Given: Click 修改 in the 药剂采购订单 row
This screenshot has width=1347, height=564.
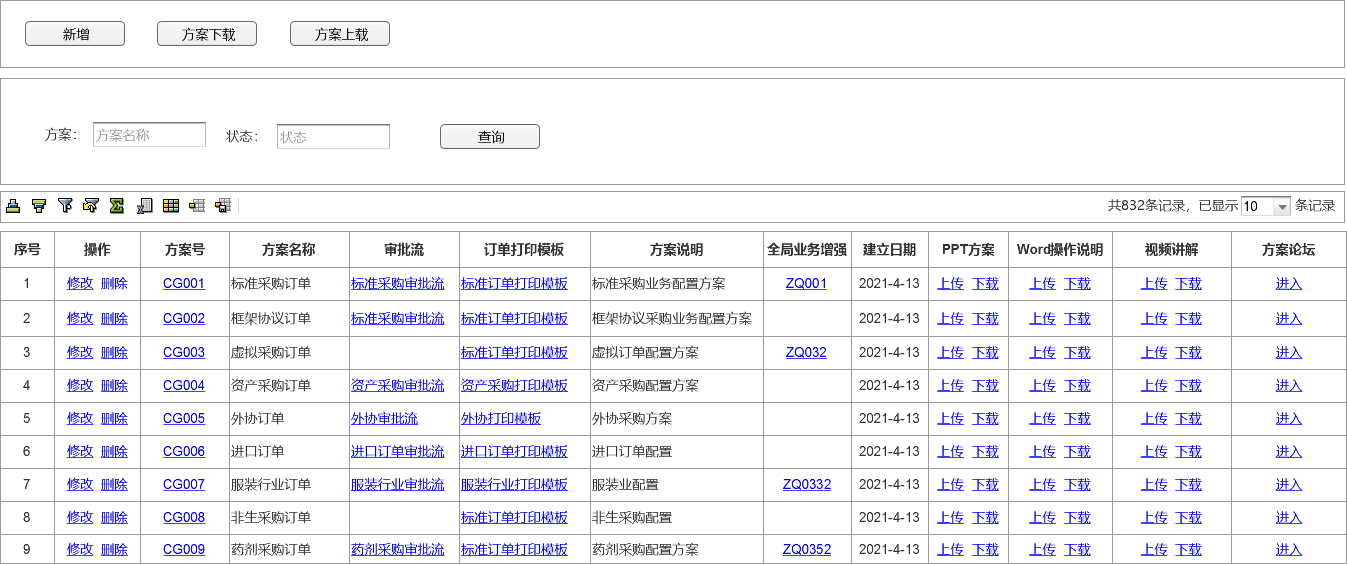Looking at the screenshot, I should (80, 550).
